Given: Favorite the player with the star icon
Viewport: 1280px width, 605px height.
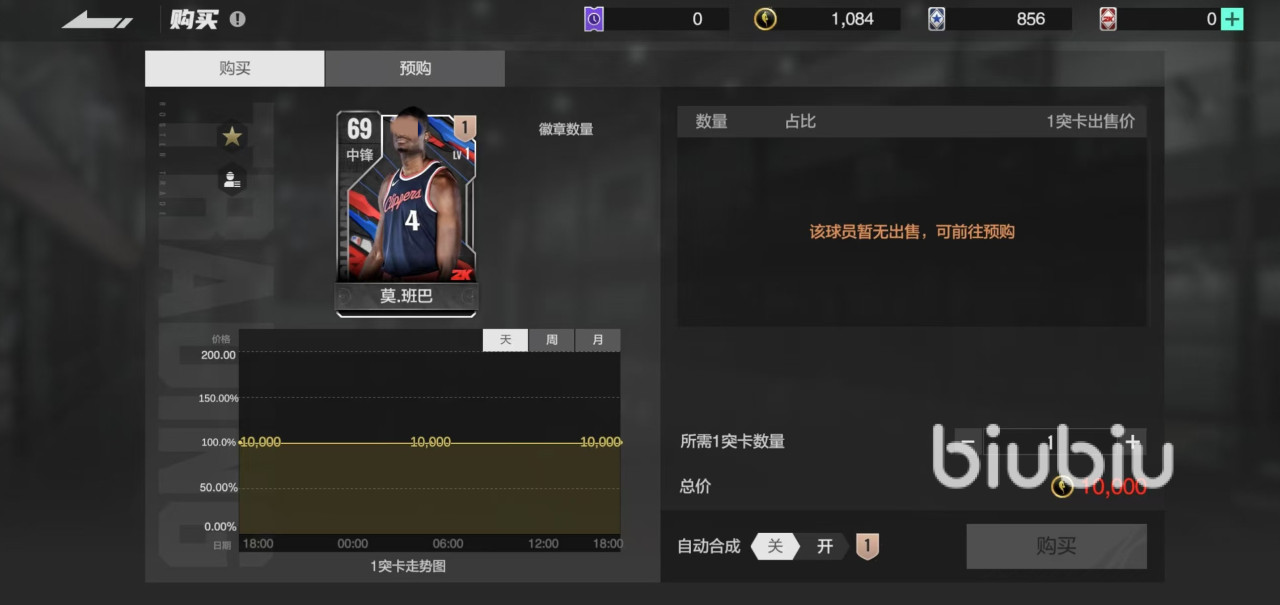Looking at the screenshot, I should tap(232, 136).
